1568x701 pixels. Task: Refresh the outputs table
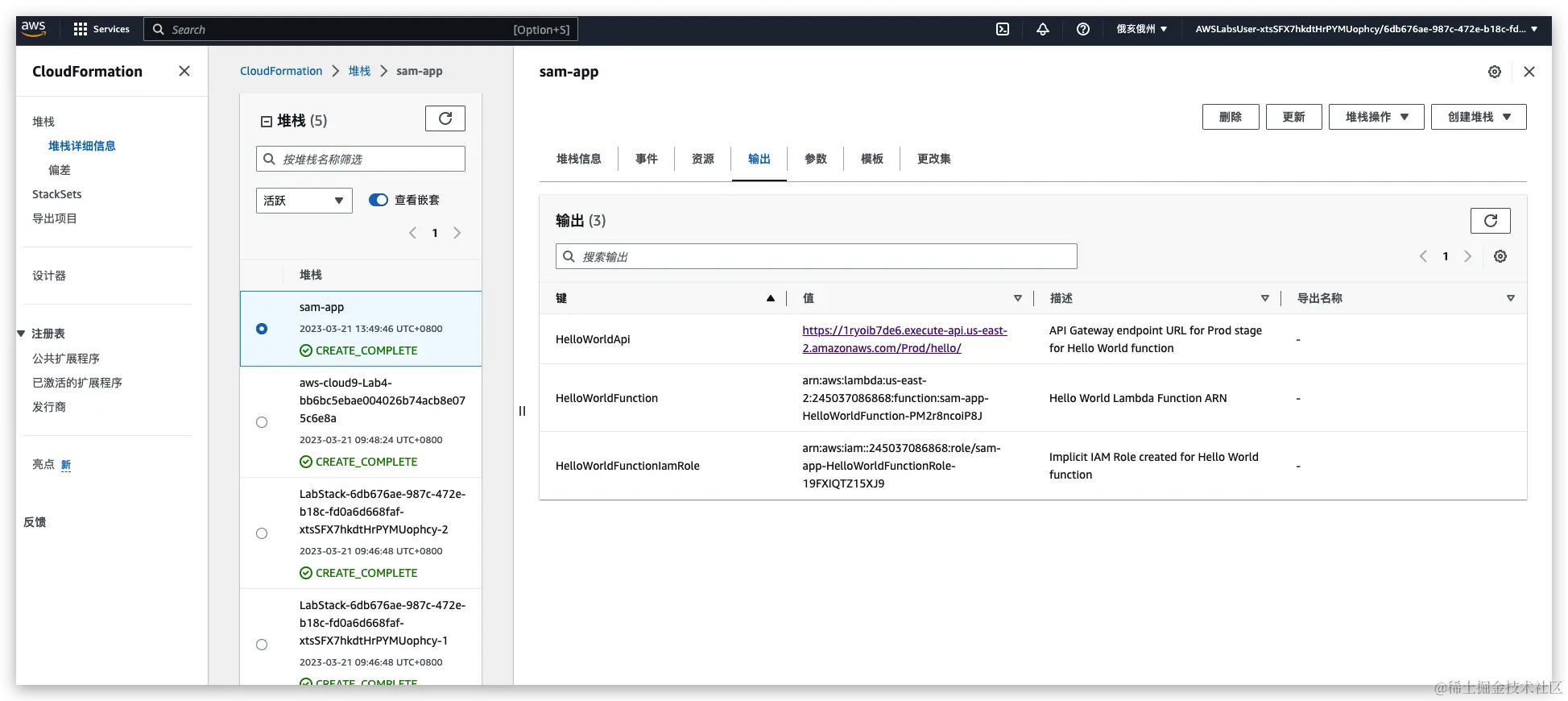coord(1491,221)
